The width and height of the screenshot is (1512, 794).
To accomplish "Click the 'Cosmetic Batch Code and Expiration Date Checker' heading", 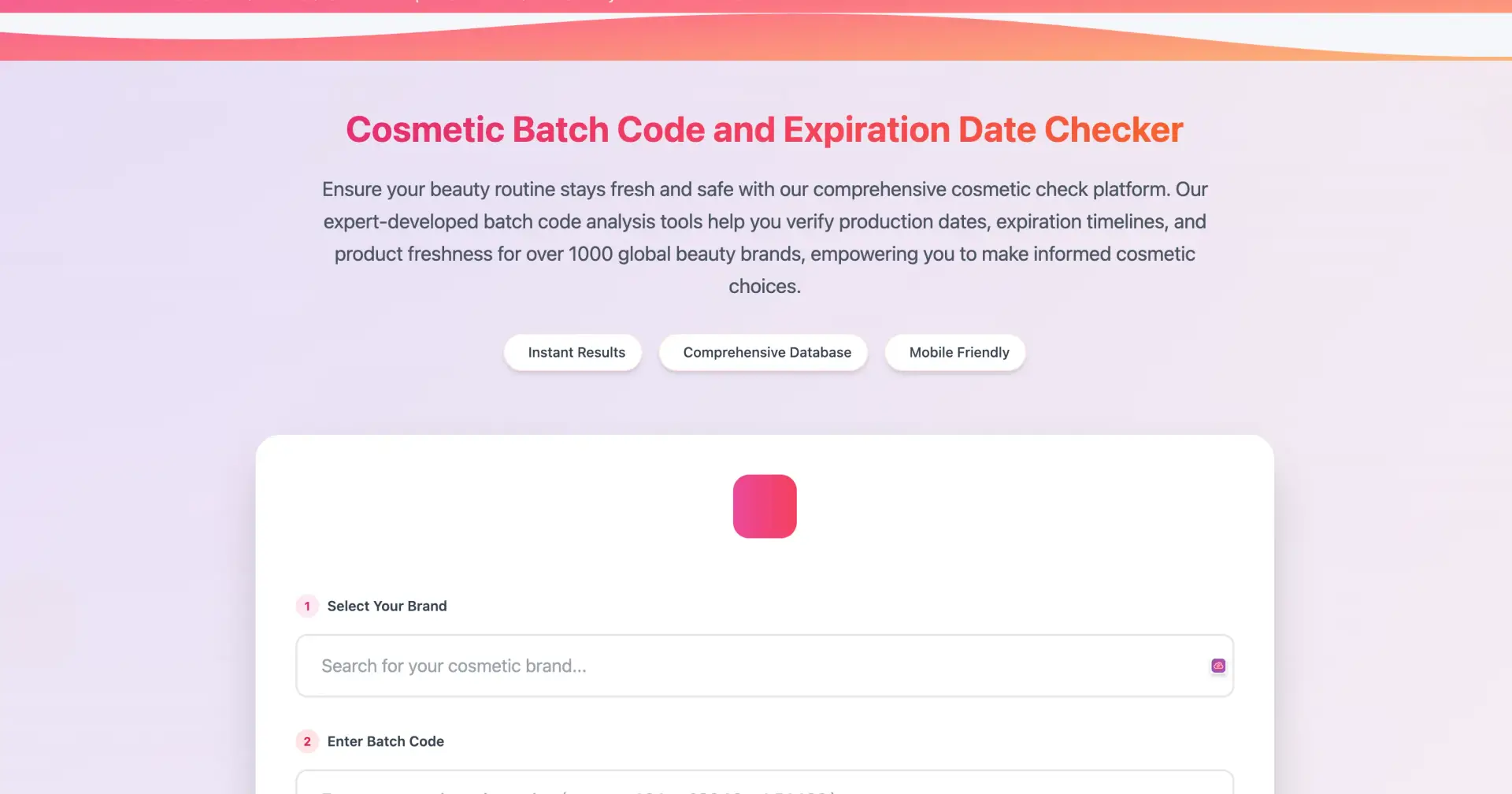I will 764,129.
